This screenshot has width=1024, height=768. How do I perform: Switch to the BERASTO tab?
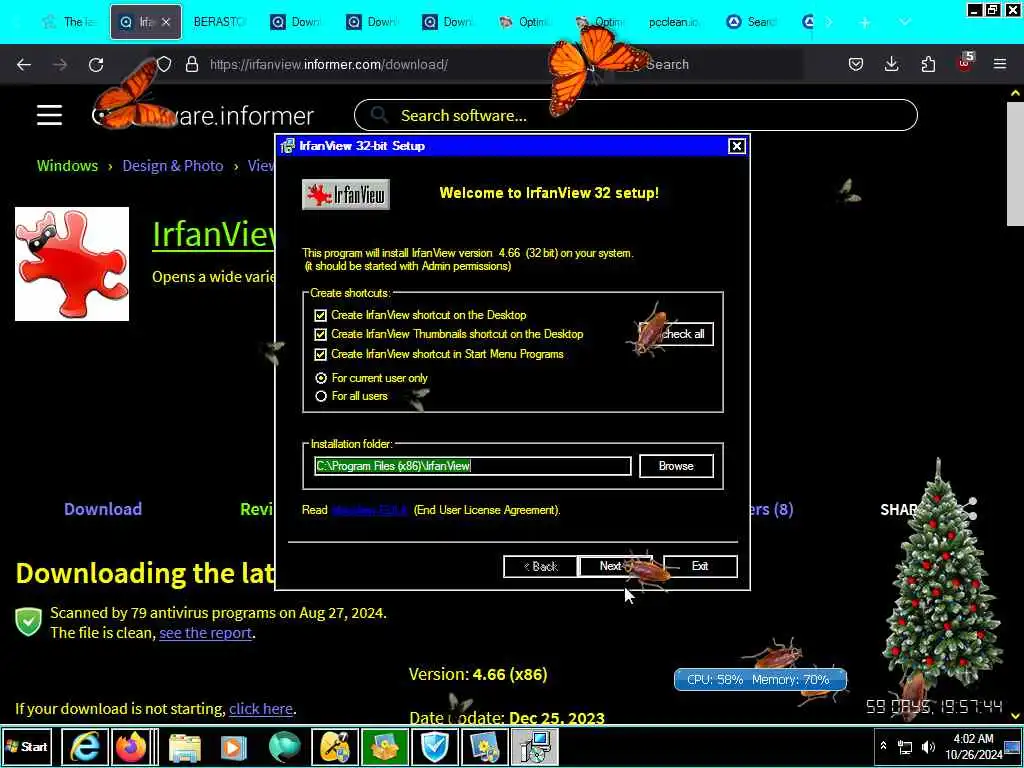[x=219, y=22]
